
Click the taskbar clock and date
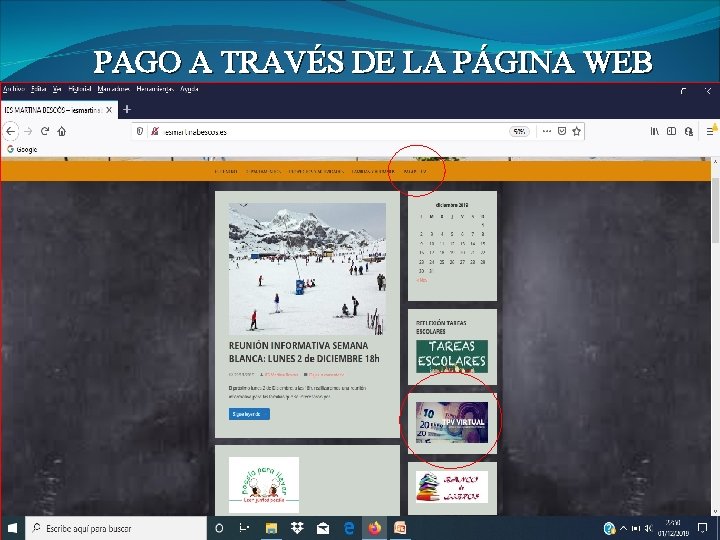[x=673, y=528]
